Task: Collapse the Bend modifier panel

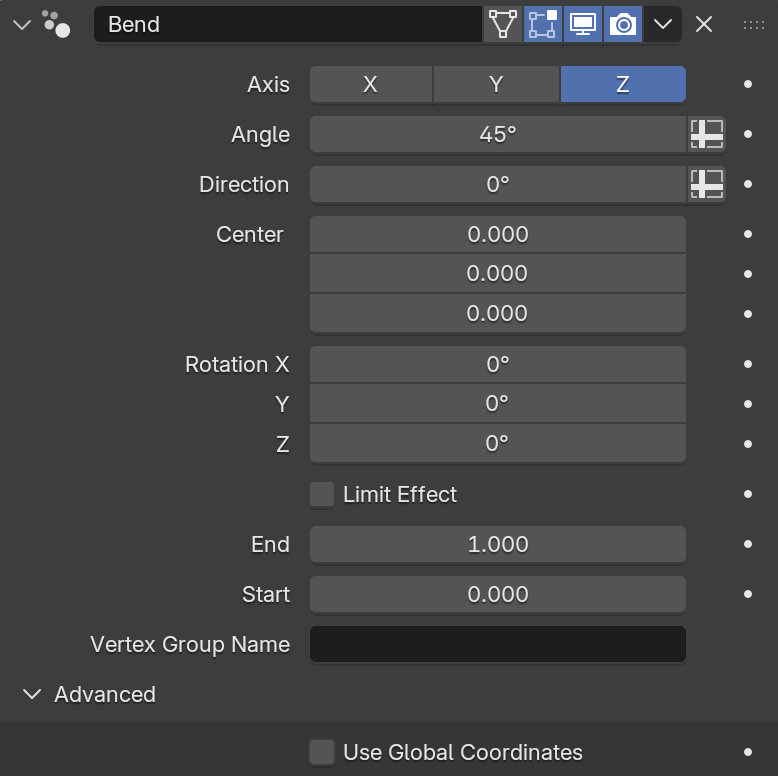Action: point(22,24)
